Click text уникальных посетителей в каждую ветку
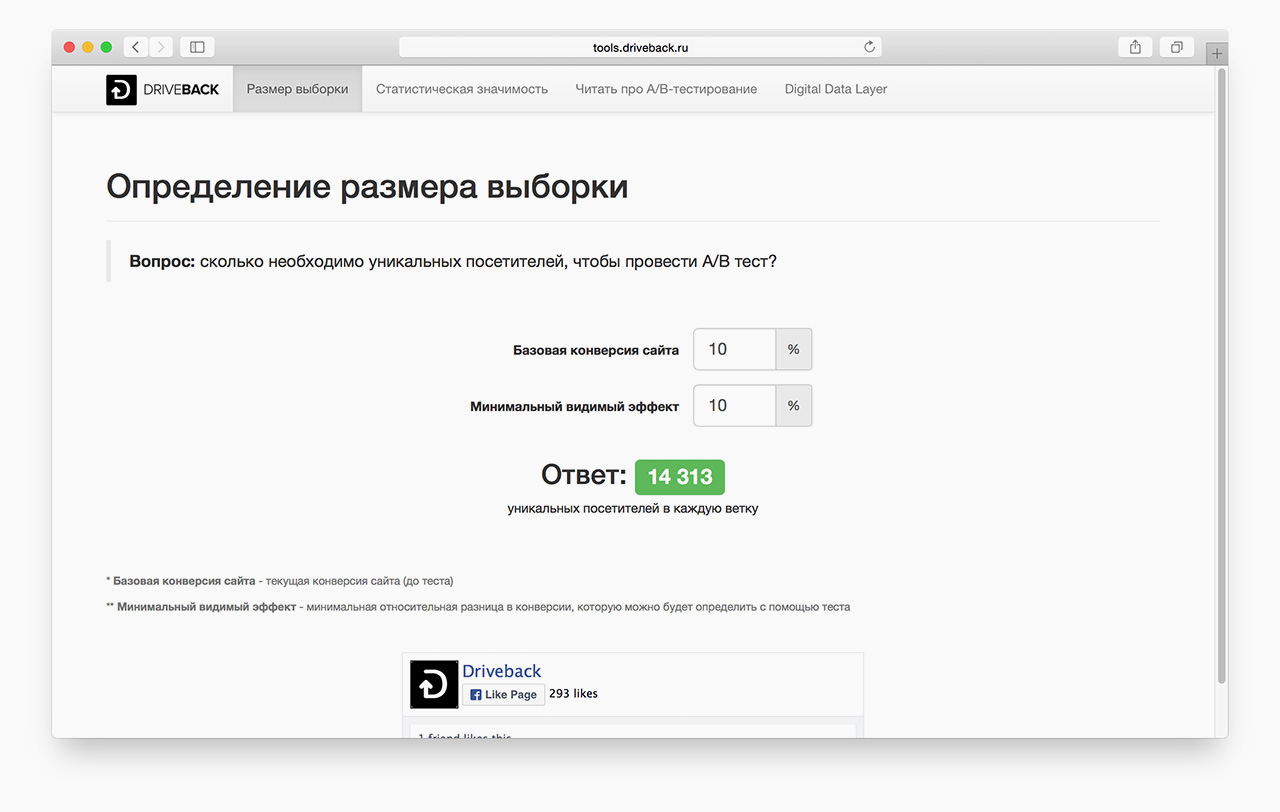The width and height of the screenshot is (1280, 812). coord(633,509)
